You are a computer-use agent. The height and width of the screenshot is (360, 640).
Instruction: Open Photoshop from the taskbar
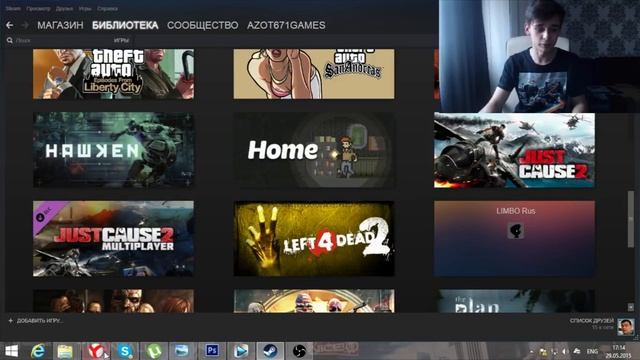pyautogui.click(x=212, y=351)
